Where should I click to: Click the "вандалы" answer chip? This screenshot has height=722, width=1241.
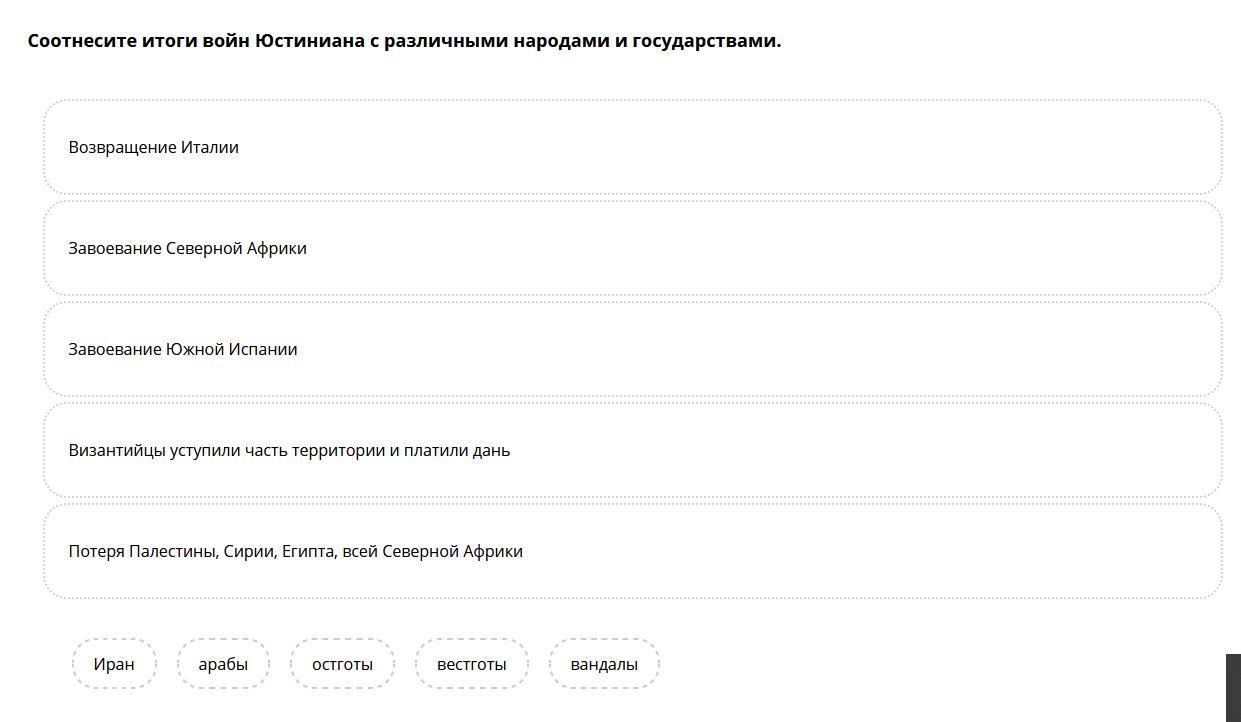click(x=604, y=664)
